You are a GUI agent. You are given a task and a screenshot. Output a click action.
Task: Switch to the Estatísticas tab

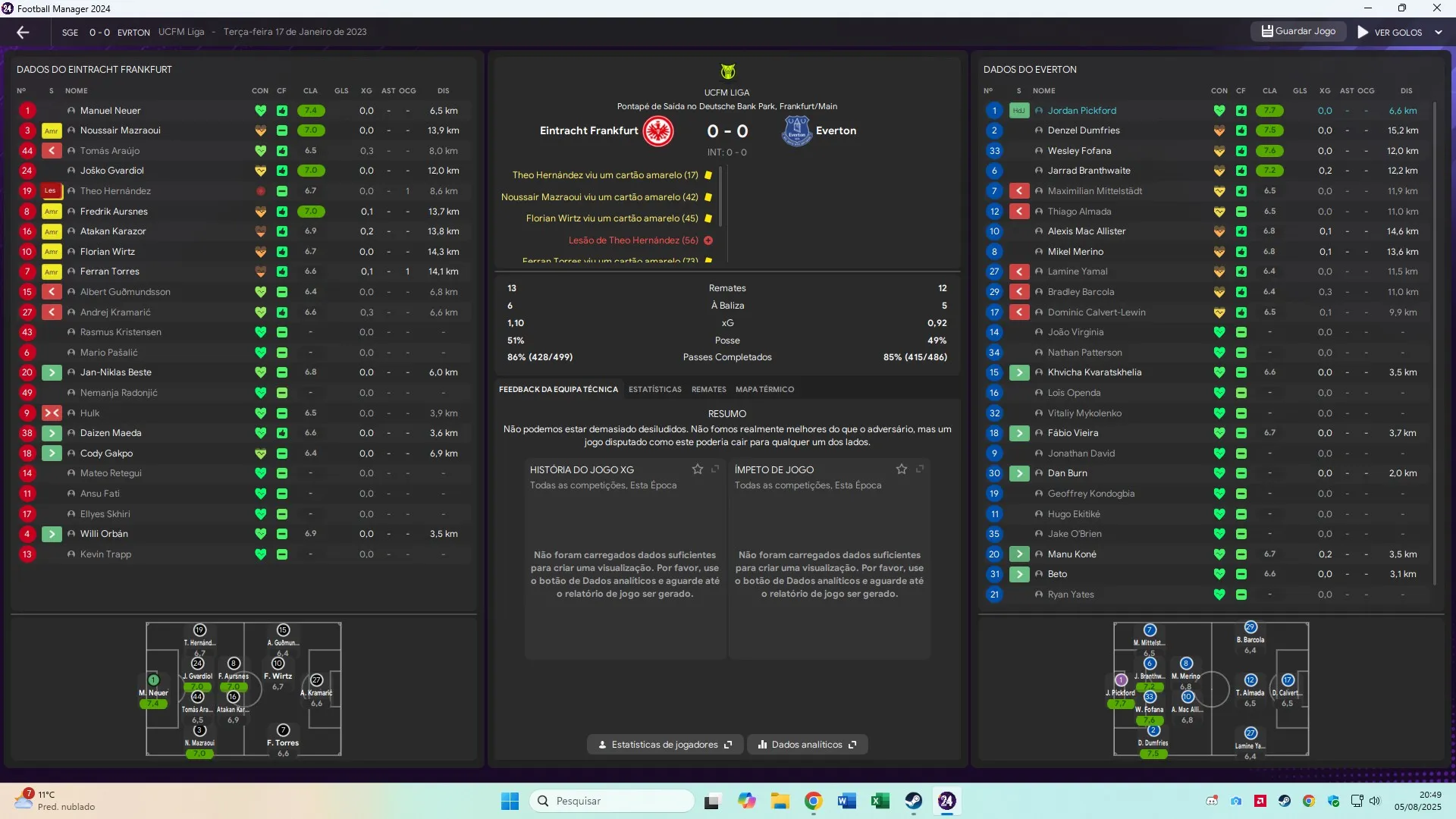pyautogui.click(x=655, y=389)
